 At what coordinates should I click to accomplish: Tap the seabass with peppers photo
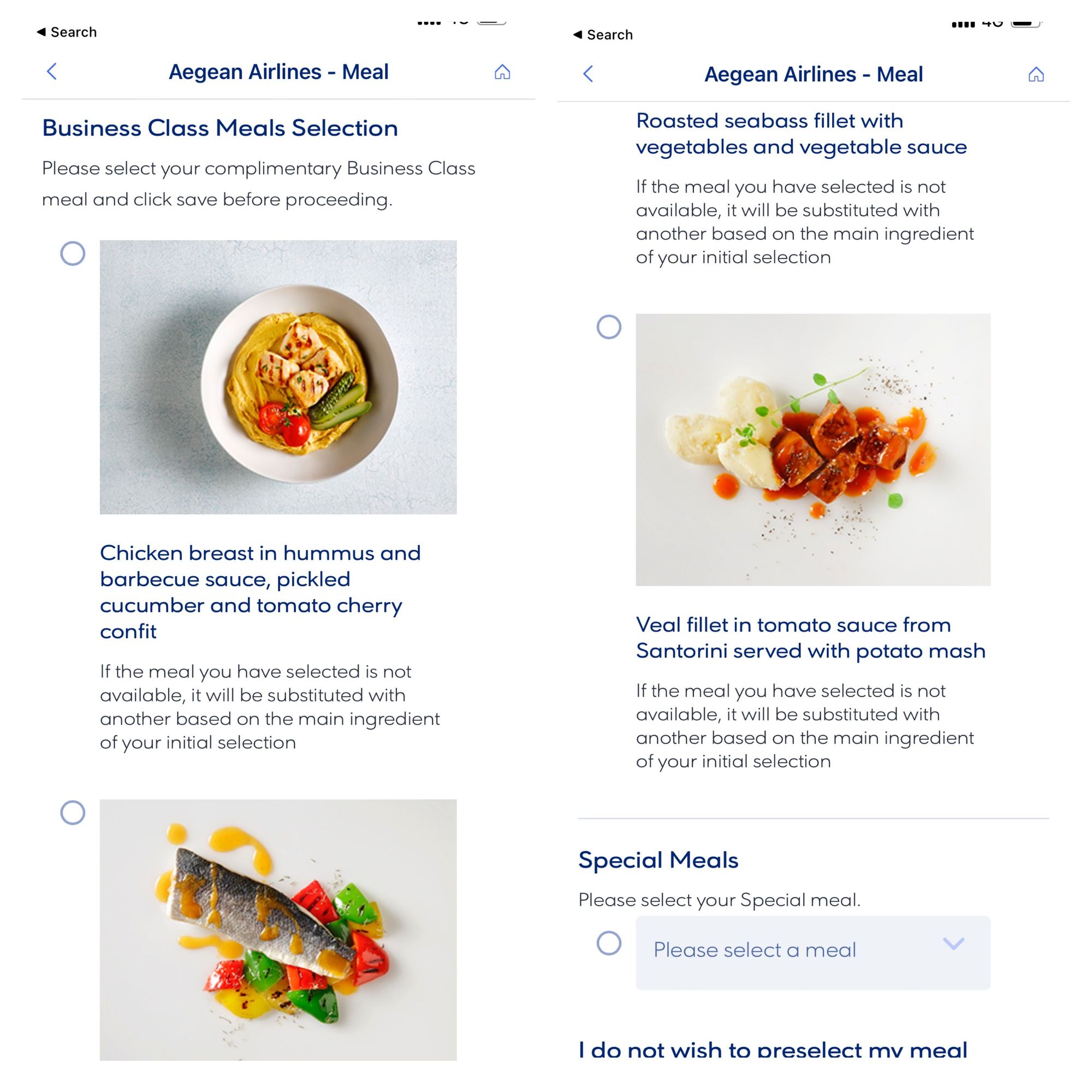[278, 929]
